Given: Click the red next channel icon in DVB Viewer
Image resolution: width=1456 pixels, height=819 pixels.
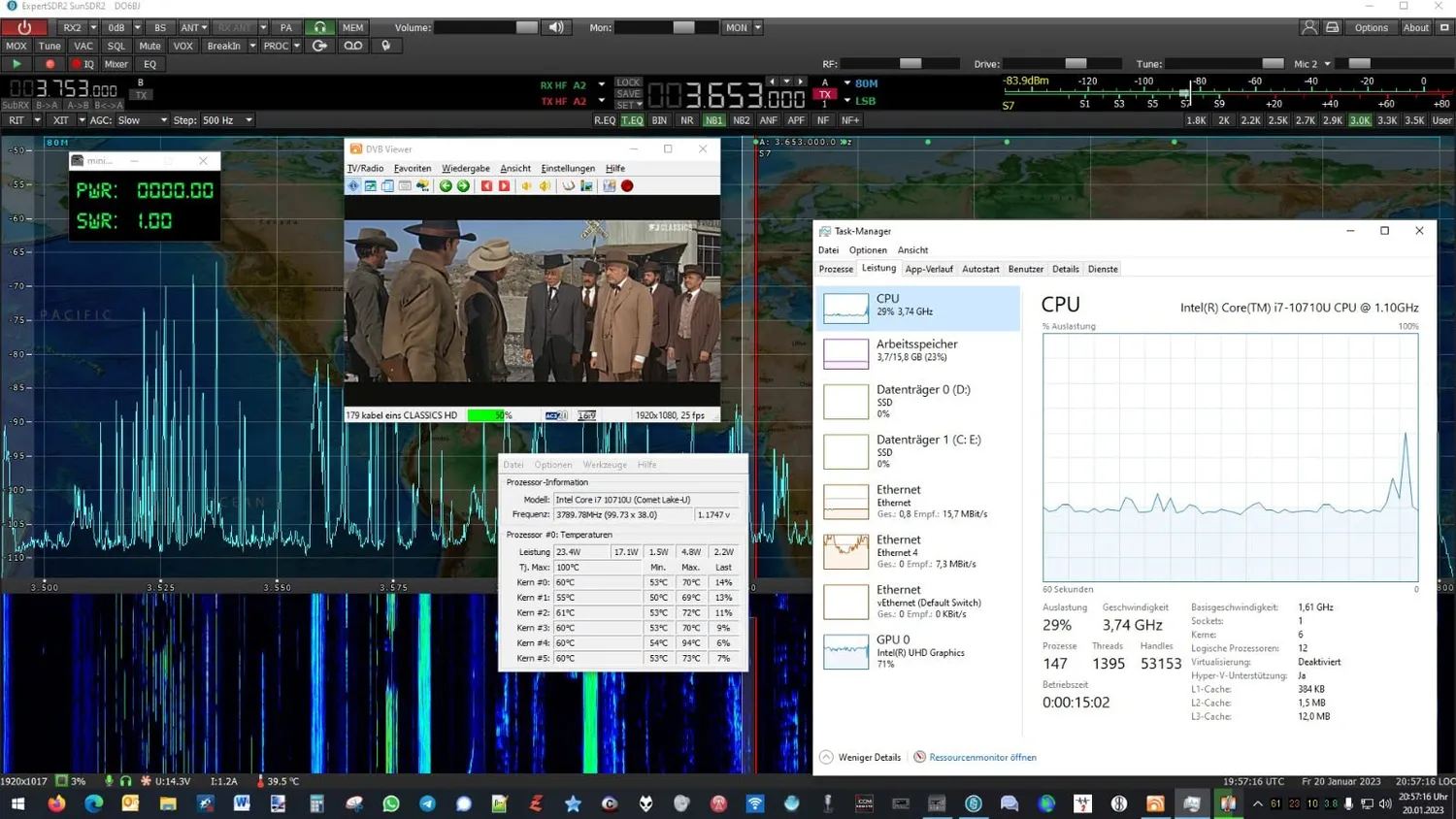Looking at the screenshot, I should (x=504, y=186).
